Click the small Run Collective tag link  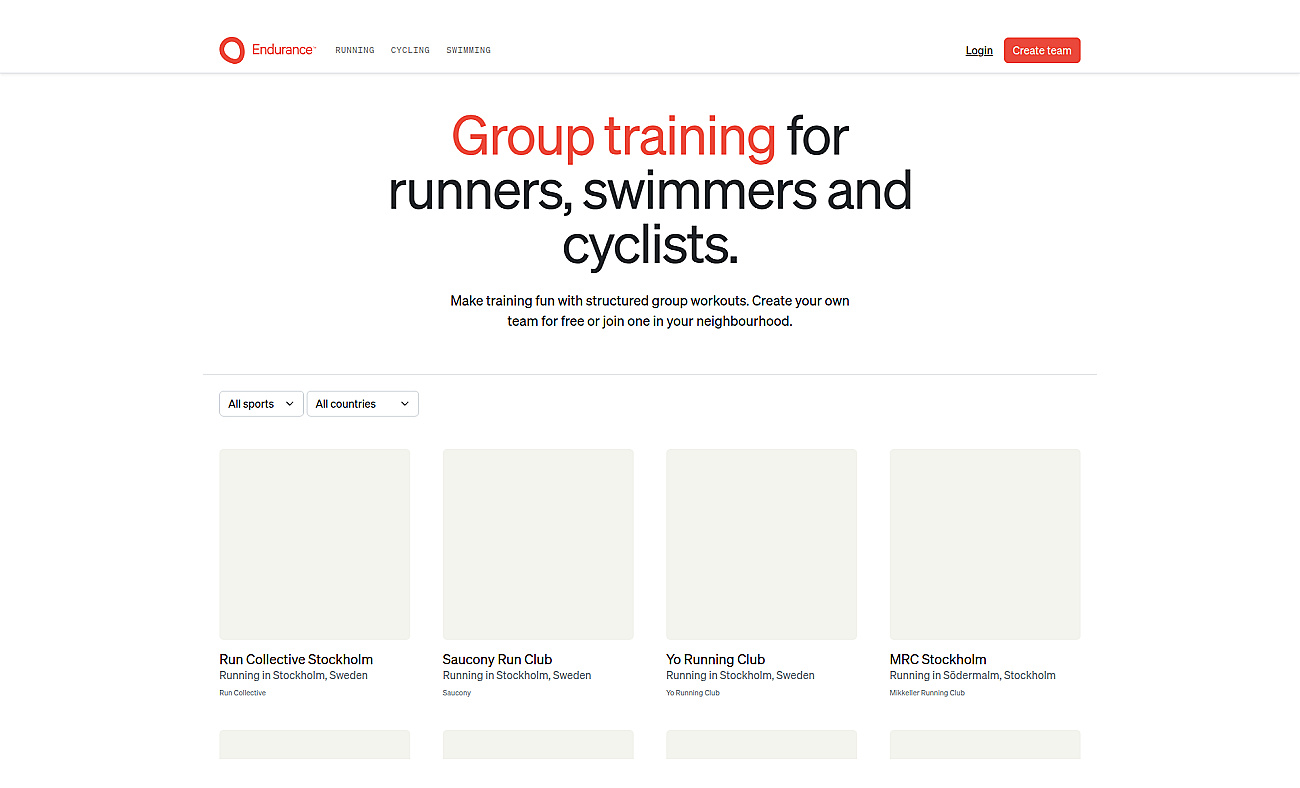coord(243,693)
